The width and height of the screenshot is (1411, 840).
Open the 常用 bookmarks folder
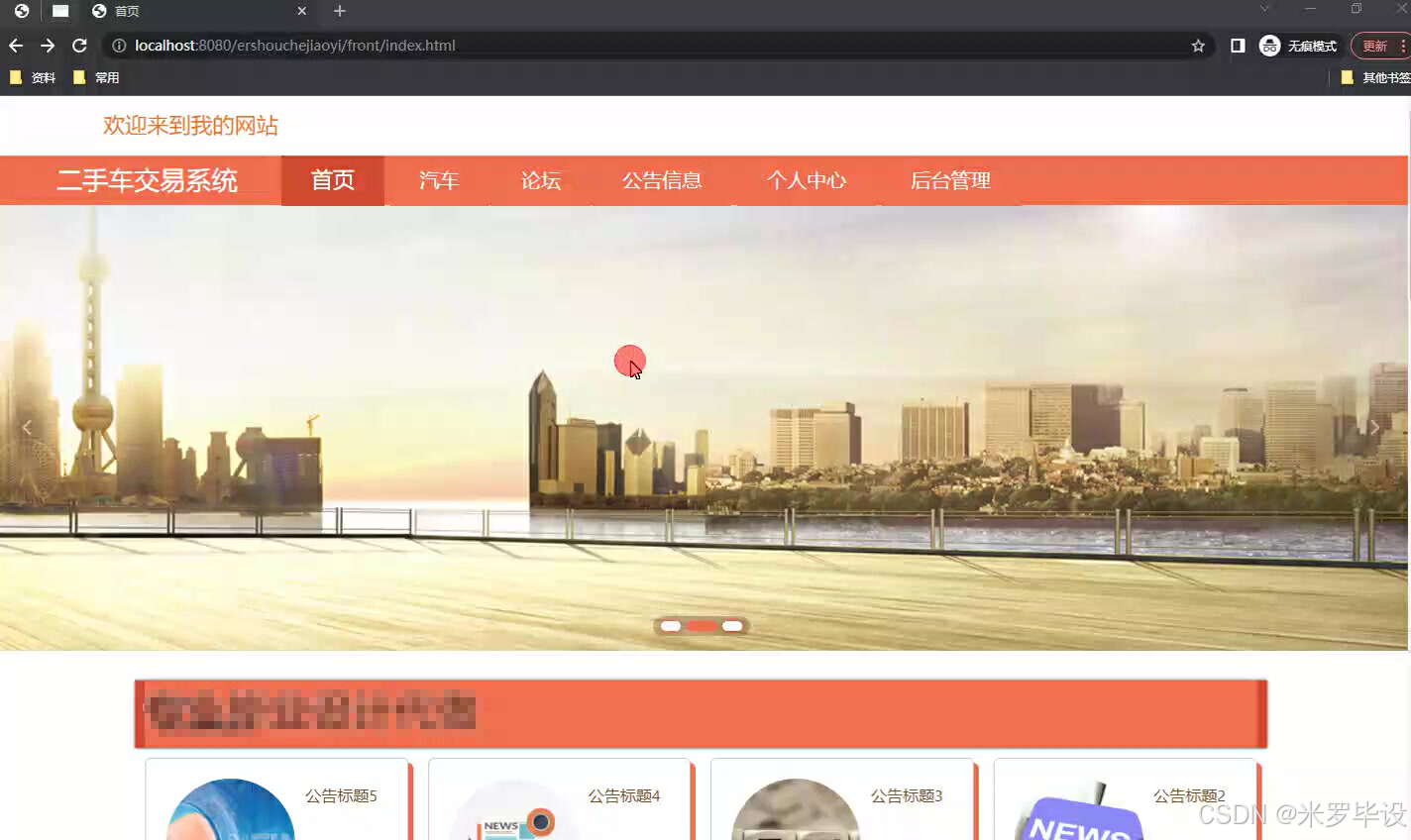96,77
